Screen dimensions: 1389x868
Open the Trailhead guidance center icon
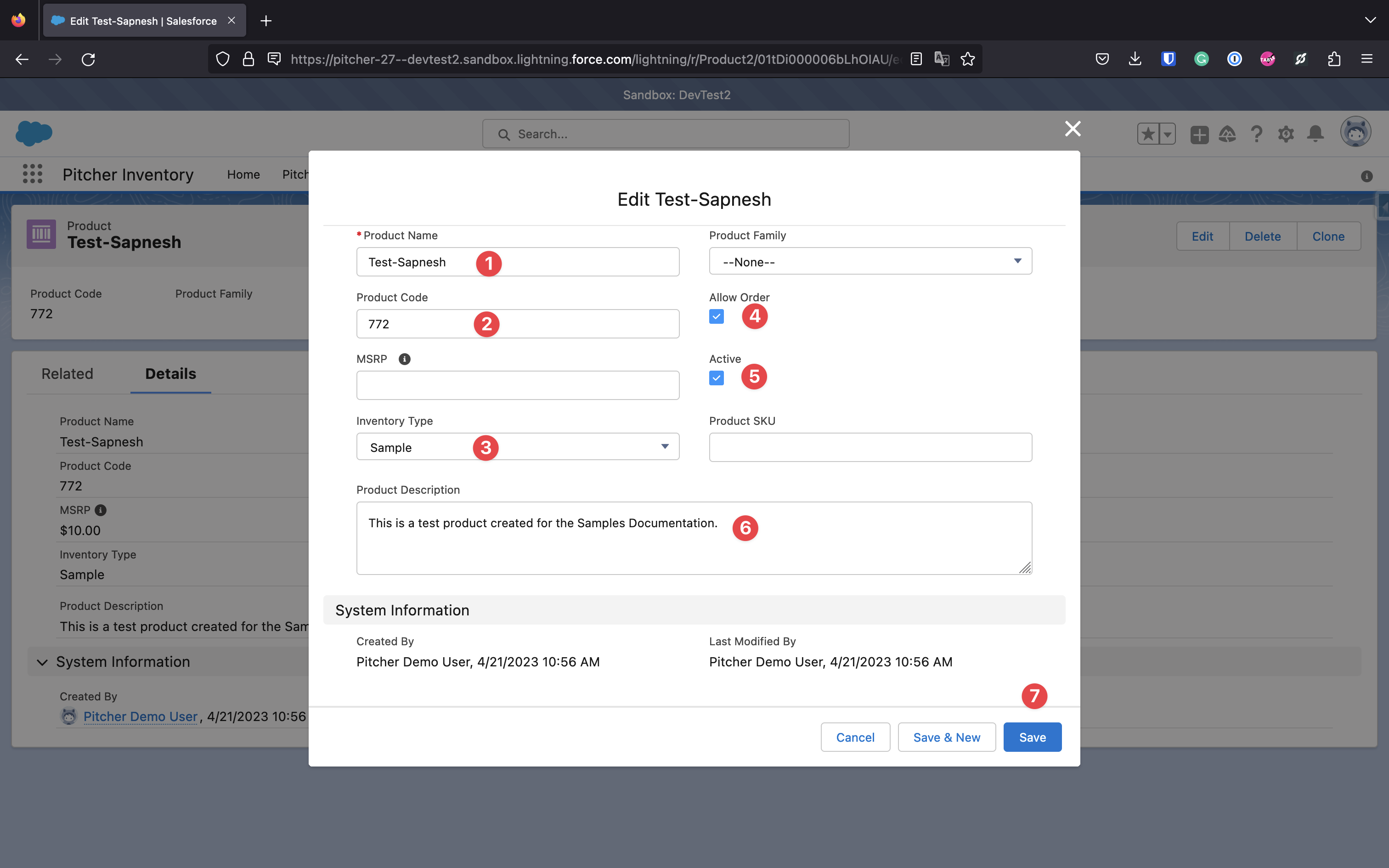point(1227,134)
